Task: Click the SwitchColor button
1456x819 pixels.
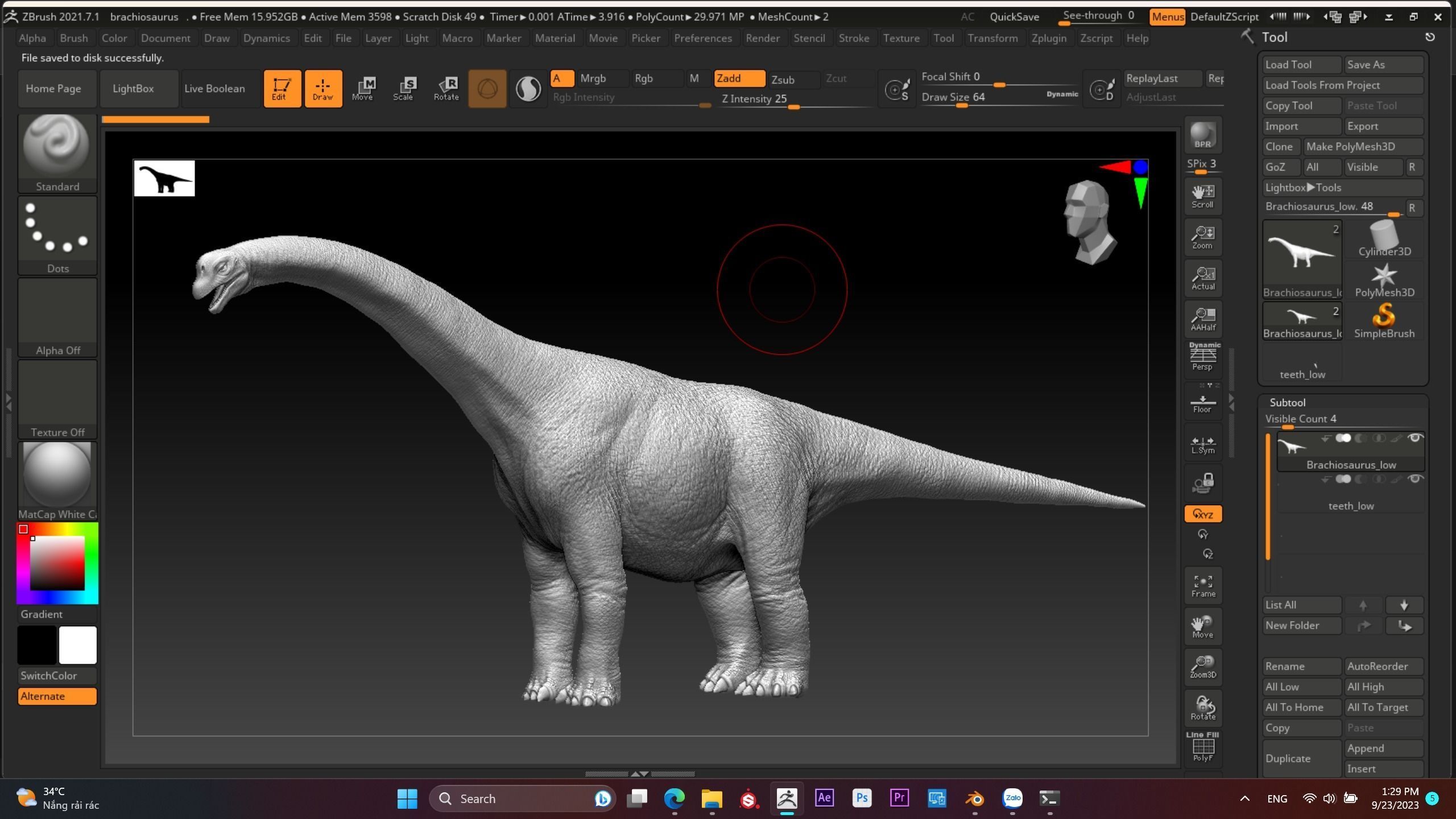Action: tap(57, 676)
